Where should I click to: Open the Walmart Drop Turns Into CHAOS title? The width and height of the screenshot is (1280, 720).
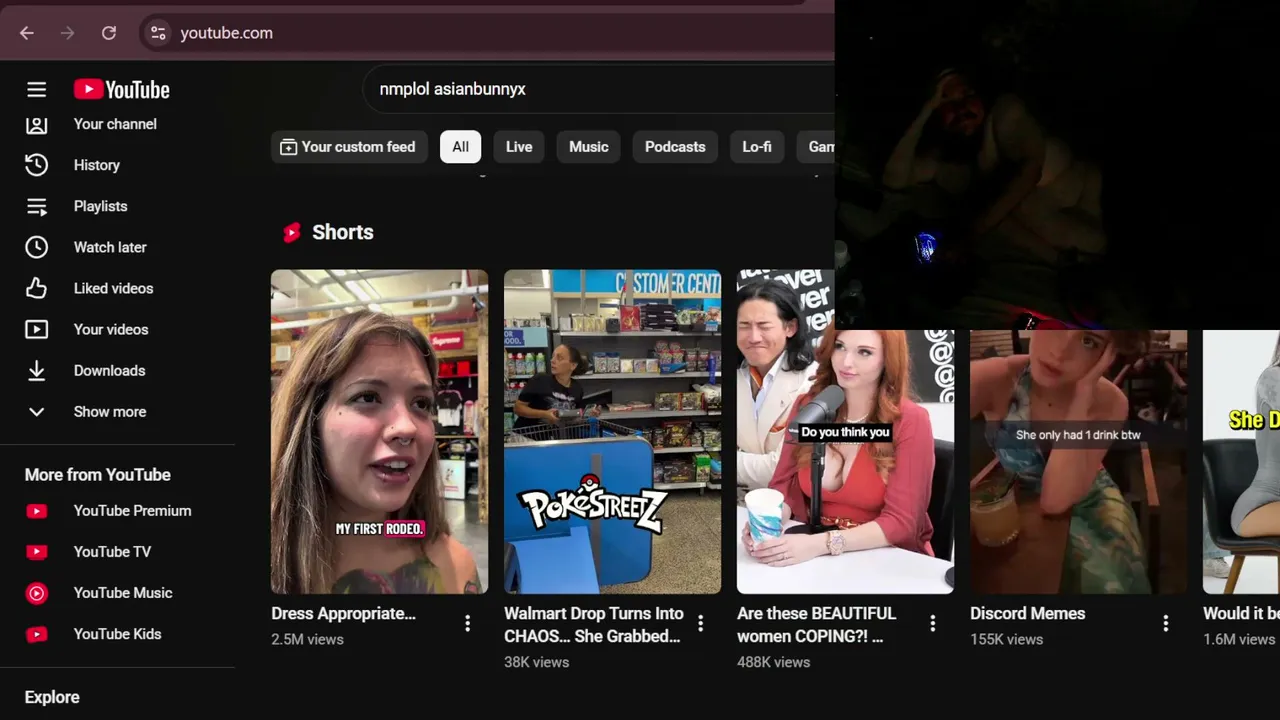coord(594,625)
